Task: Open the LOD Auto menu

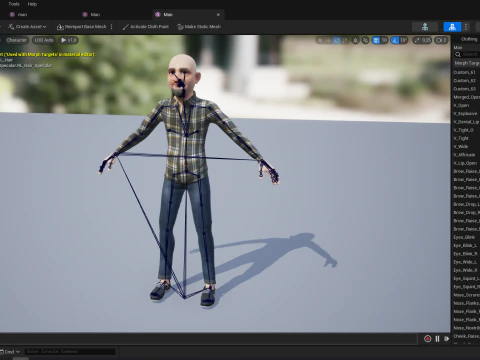Action: 44,40
